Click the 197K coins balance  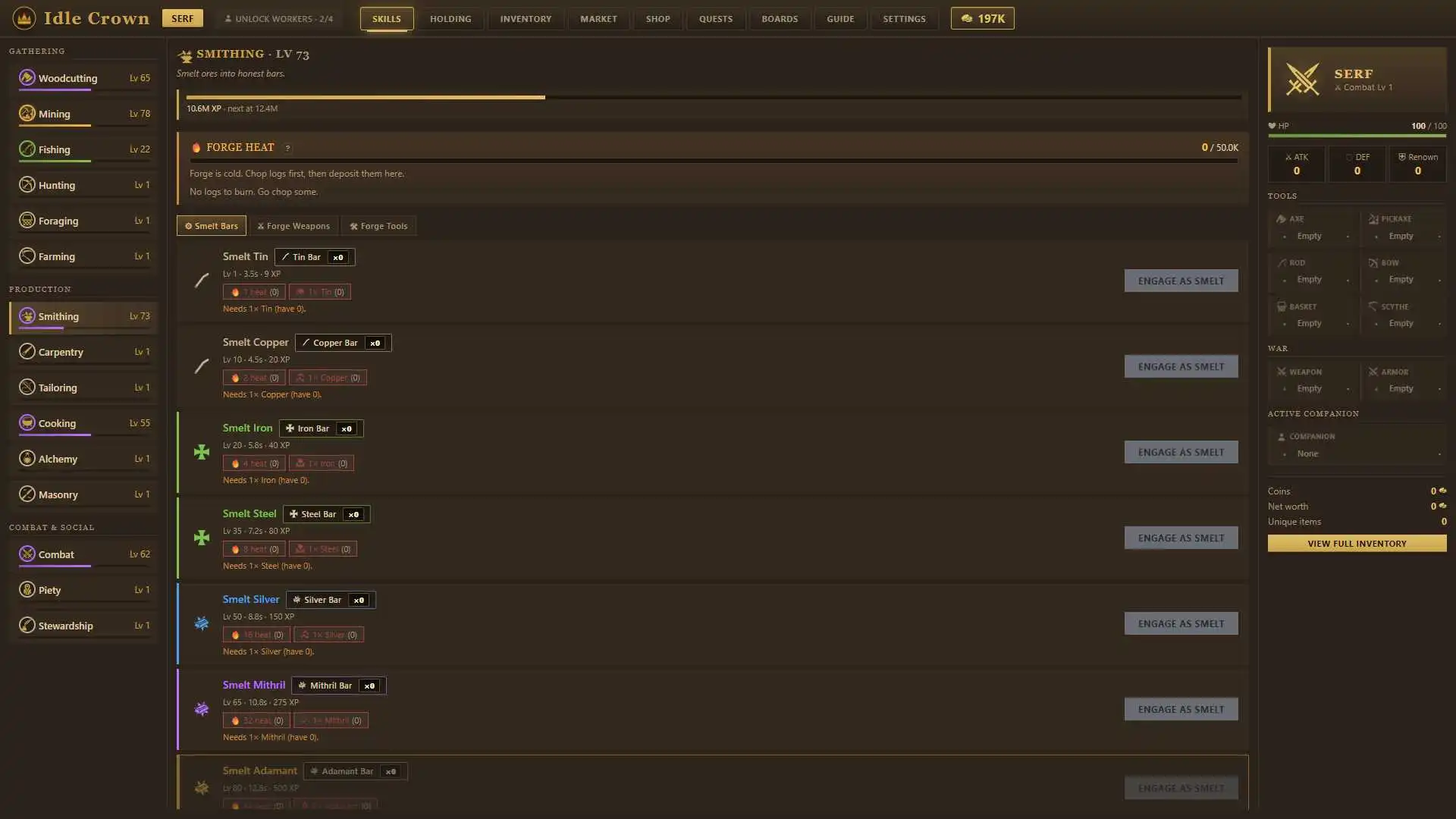click(x=982, y=18)
